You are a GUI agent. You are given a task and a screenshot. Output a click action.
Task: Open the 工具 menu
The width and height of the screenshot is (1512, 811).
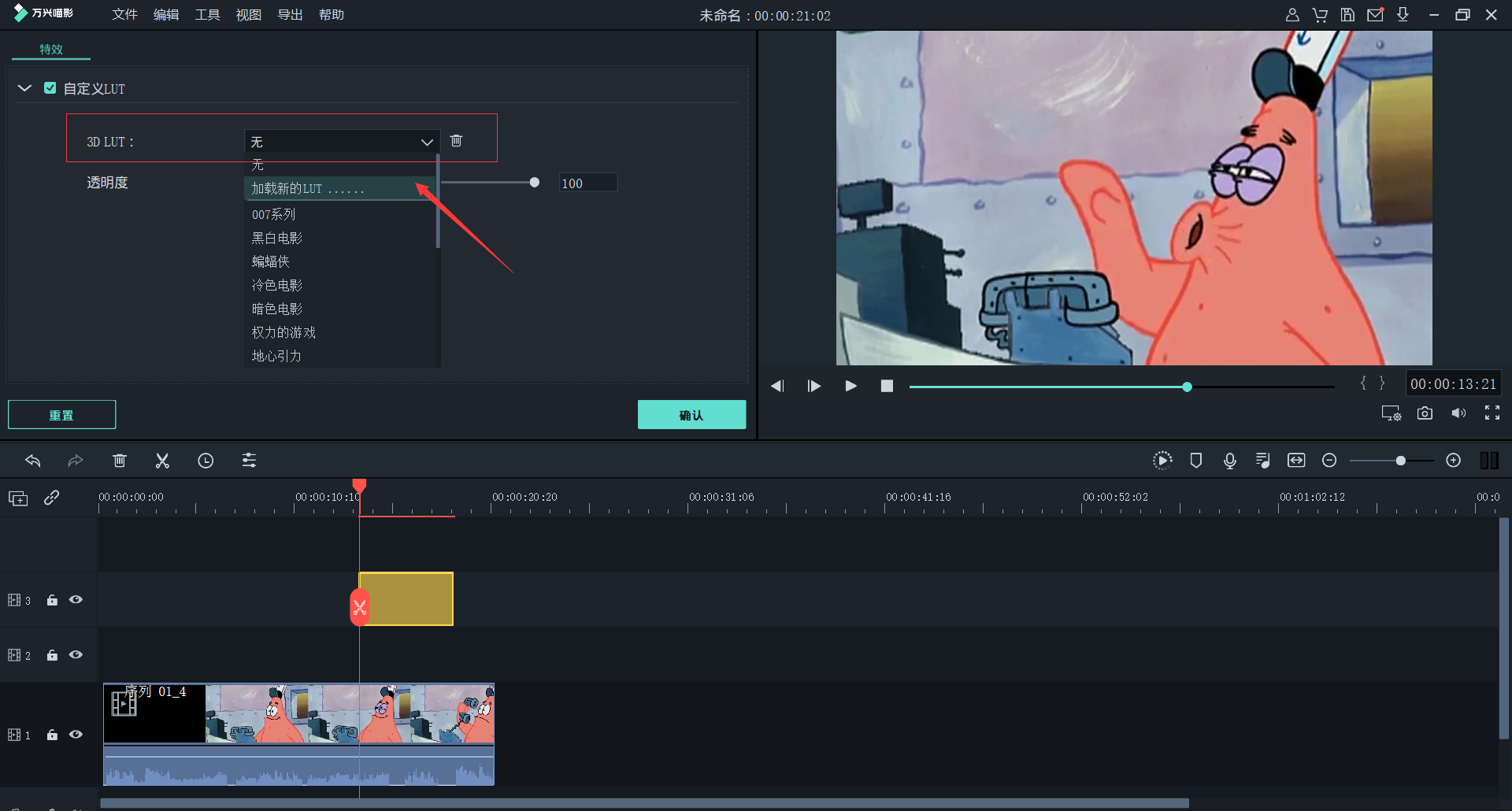point(207,15)
